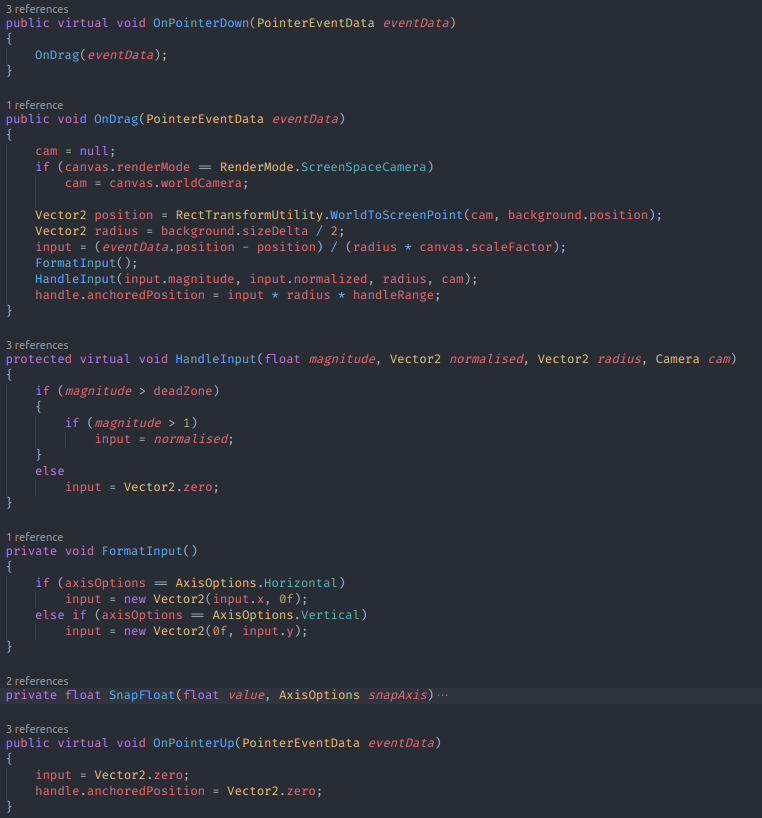
Task: Click 'background.sizeDelta' expression
Action: click(234, 231)
